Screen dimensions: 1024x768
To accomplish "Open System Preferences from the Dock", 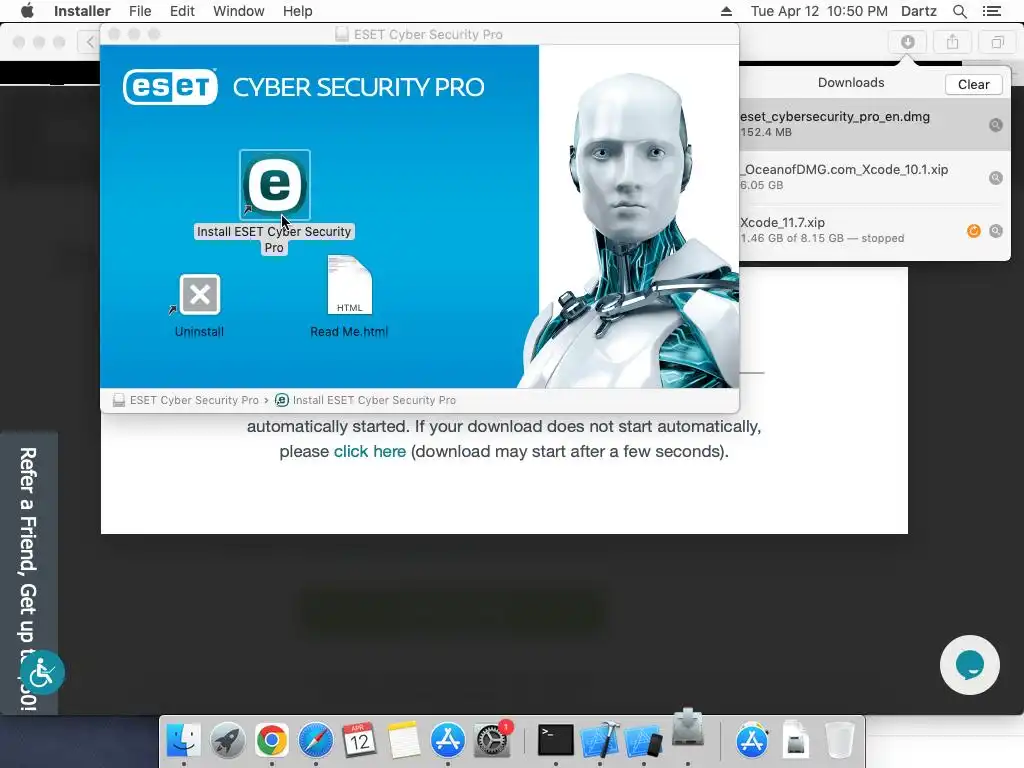I will [x=492, y=740].
